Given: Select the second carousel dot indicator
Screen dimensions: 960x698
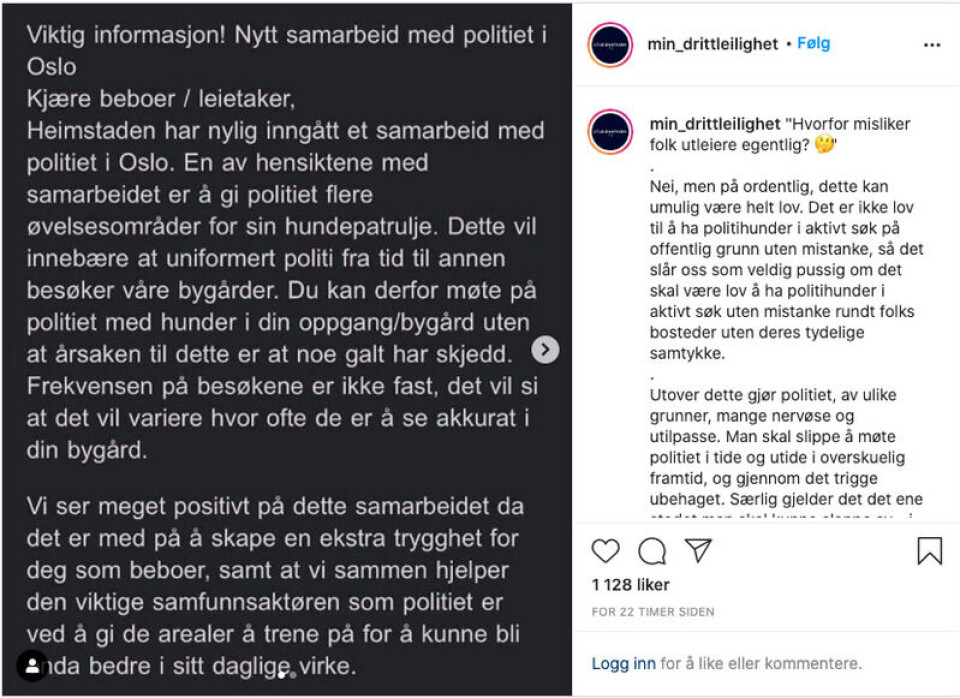Looking at the screenshot, I should coord(292,675).
